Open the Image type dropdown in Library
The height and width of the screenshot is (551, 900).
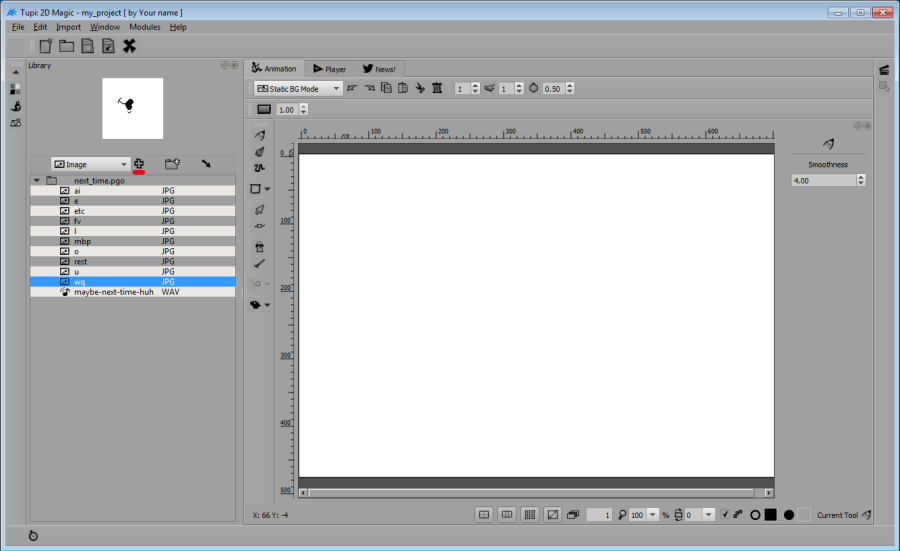(91, 164)
